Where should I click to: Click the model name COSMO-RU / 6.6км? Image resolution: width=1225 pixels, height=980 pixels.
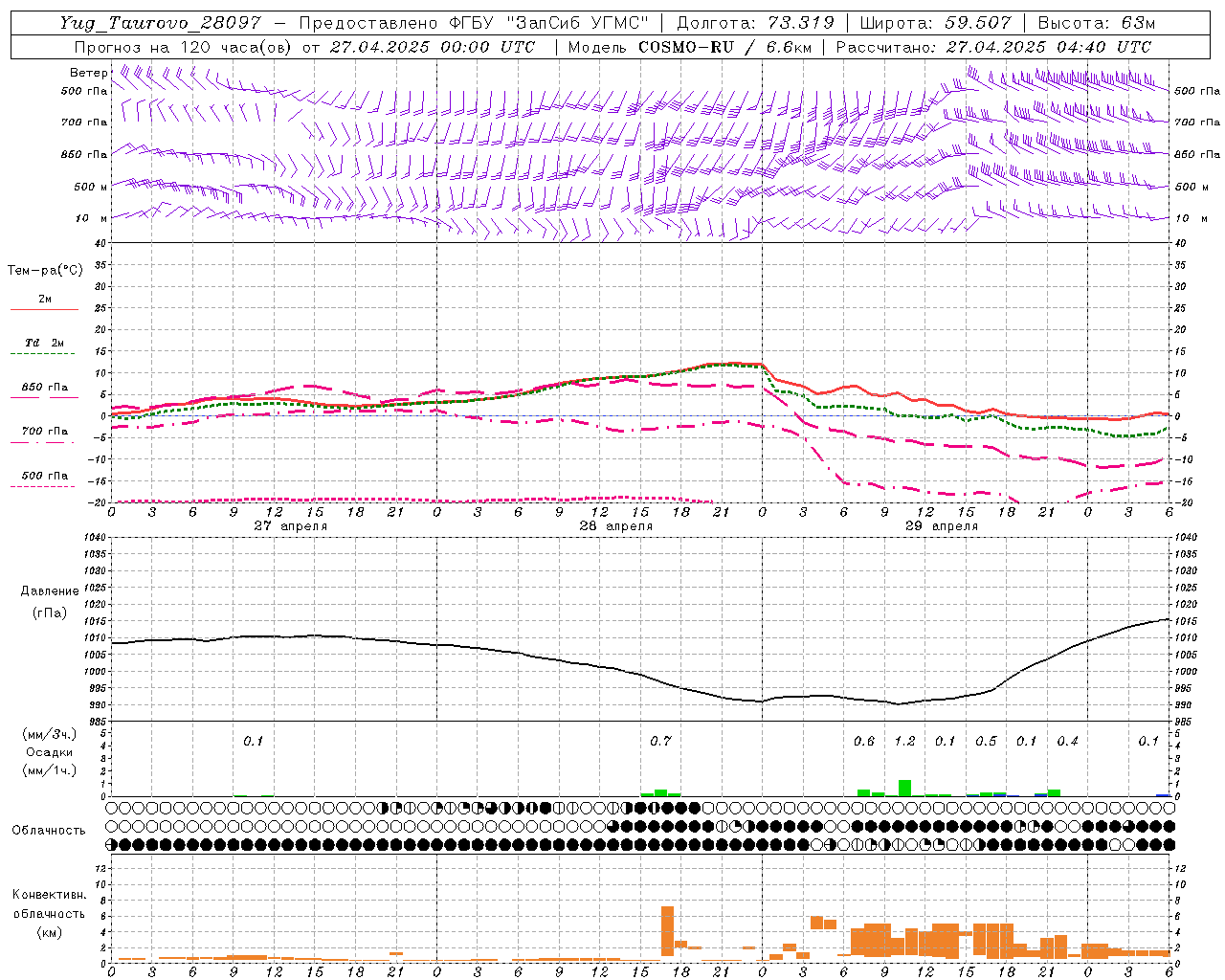point(724,47)
